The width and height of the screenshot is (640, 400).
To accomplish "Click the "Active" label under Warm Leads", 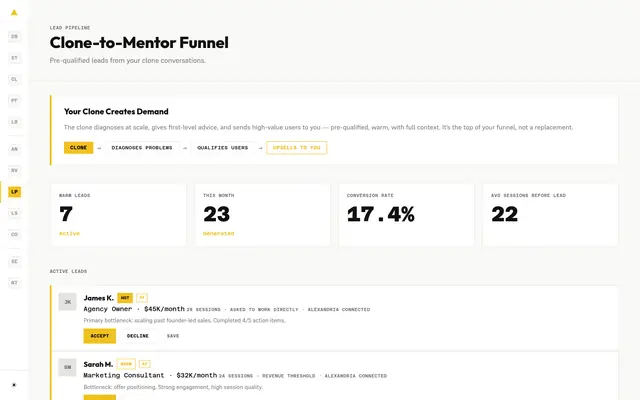I will click(x=69, y=233).
